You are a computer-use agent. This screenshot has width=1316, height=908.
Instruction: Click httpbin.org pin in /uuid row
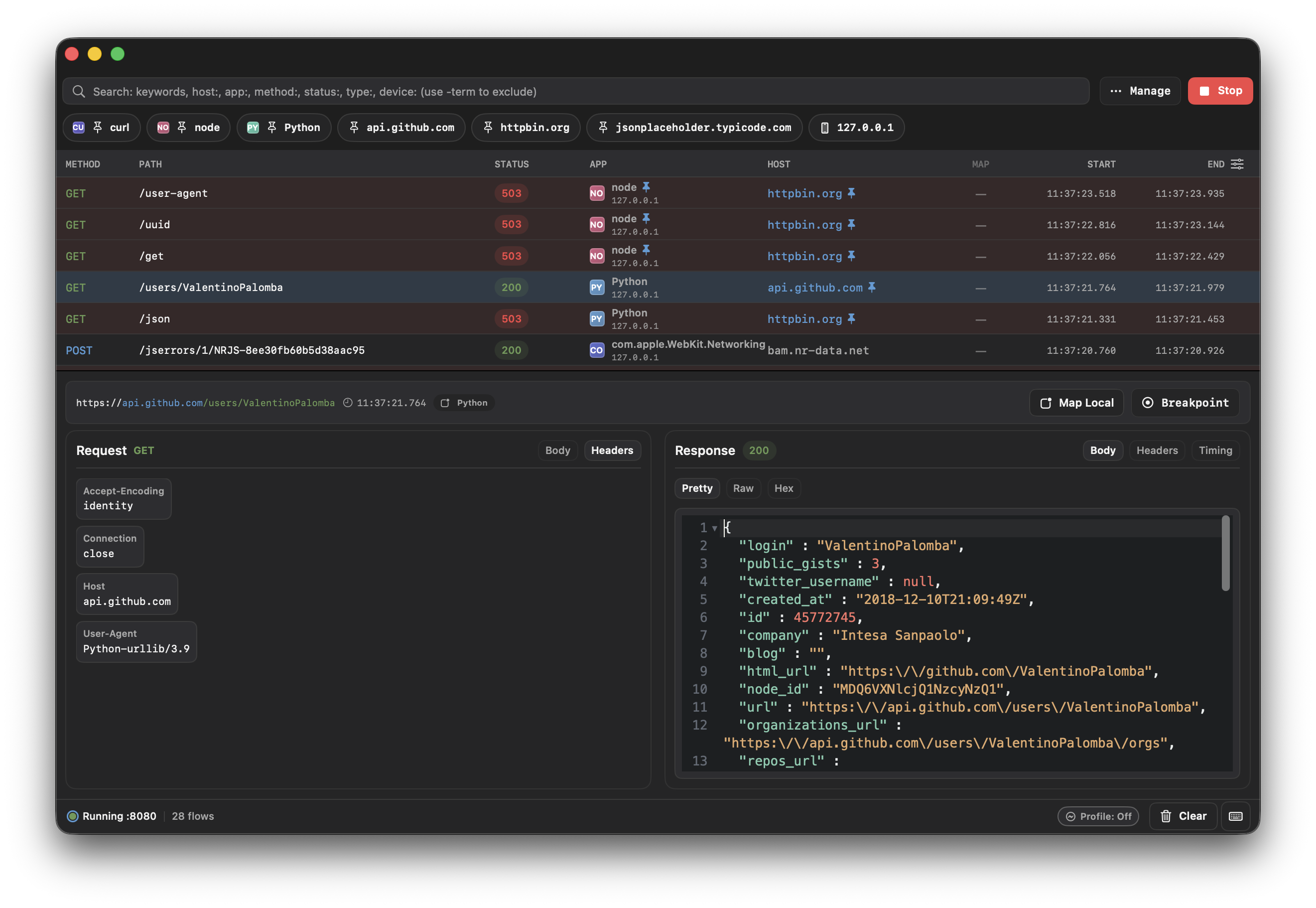[852, 225]
